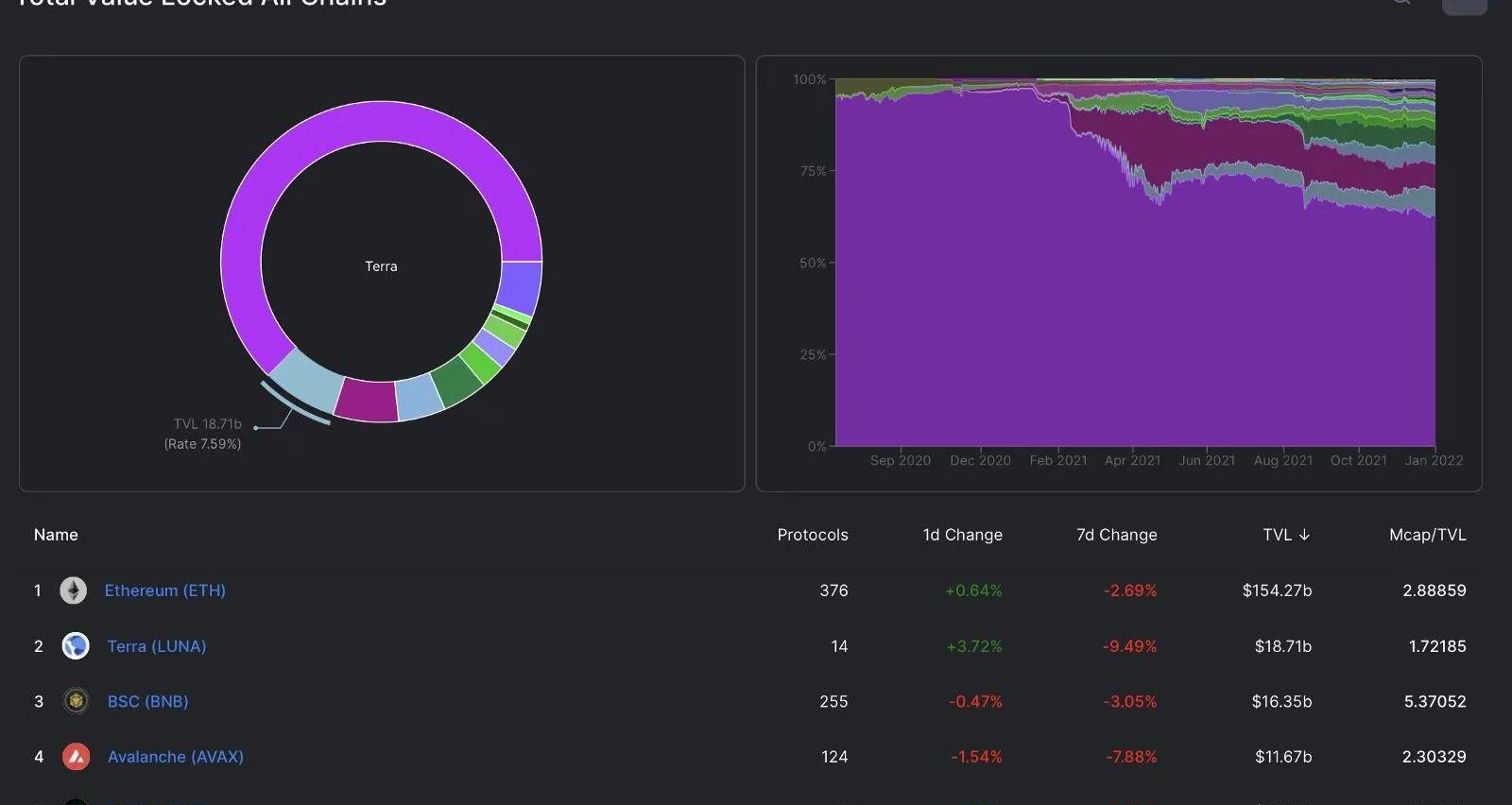This screenshot has width=1512, height=805.
Task: Click the Jan 2022 axis label
Action: coord(1434,460)
